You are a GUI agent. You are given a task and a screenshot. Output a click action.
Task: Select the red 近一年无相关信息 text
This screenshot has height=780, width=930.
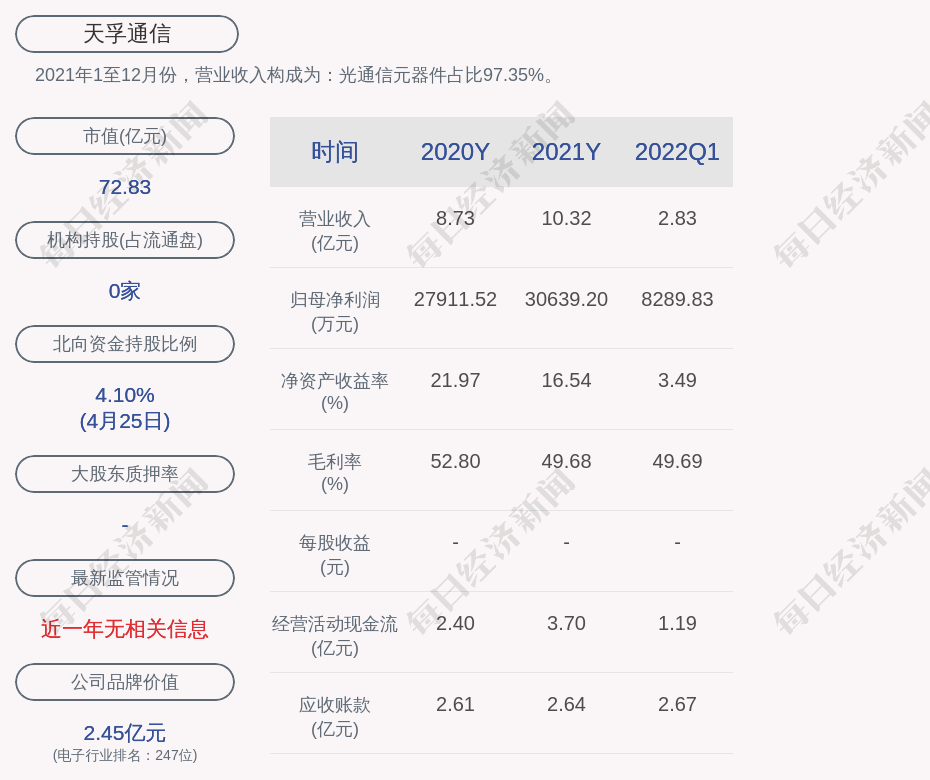[x=125, y=629]
